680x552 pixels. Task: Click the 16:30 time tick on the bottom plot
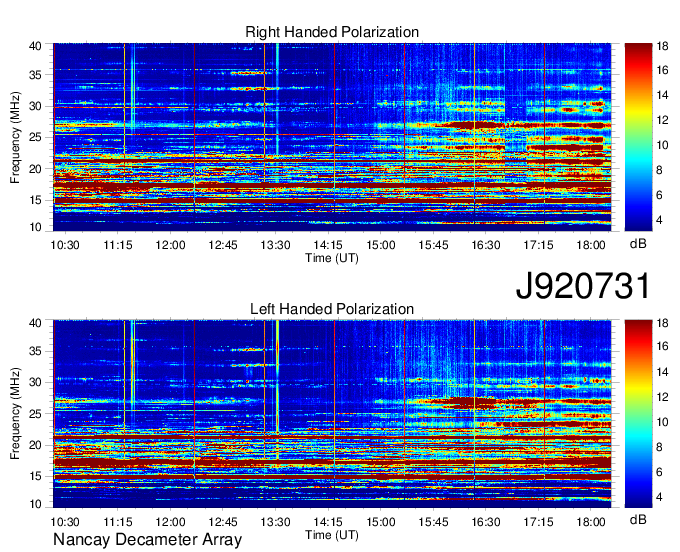[x=486, y=522]
